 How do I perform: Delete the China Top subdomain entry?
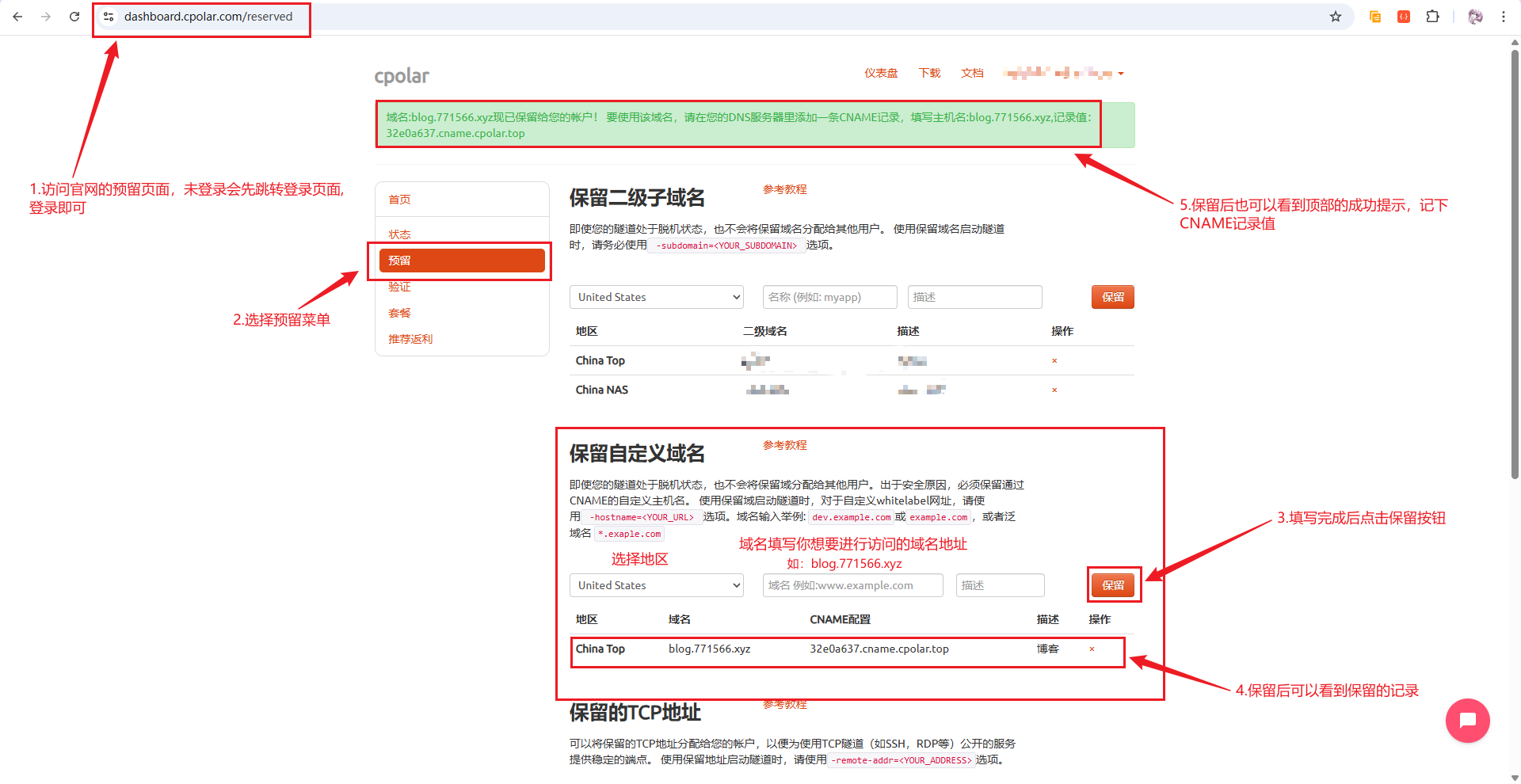pos(1054,361)
